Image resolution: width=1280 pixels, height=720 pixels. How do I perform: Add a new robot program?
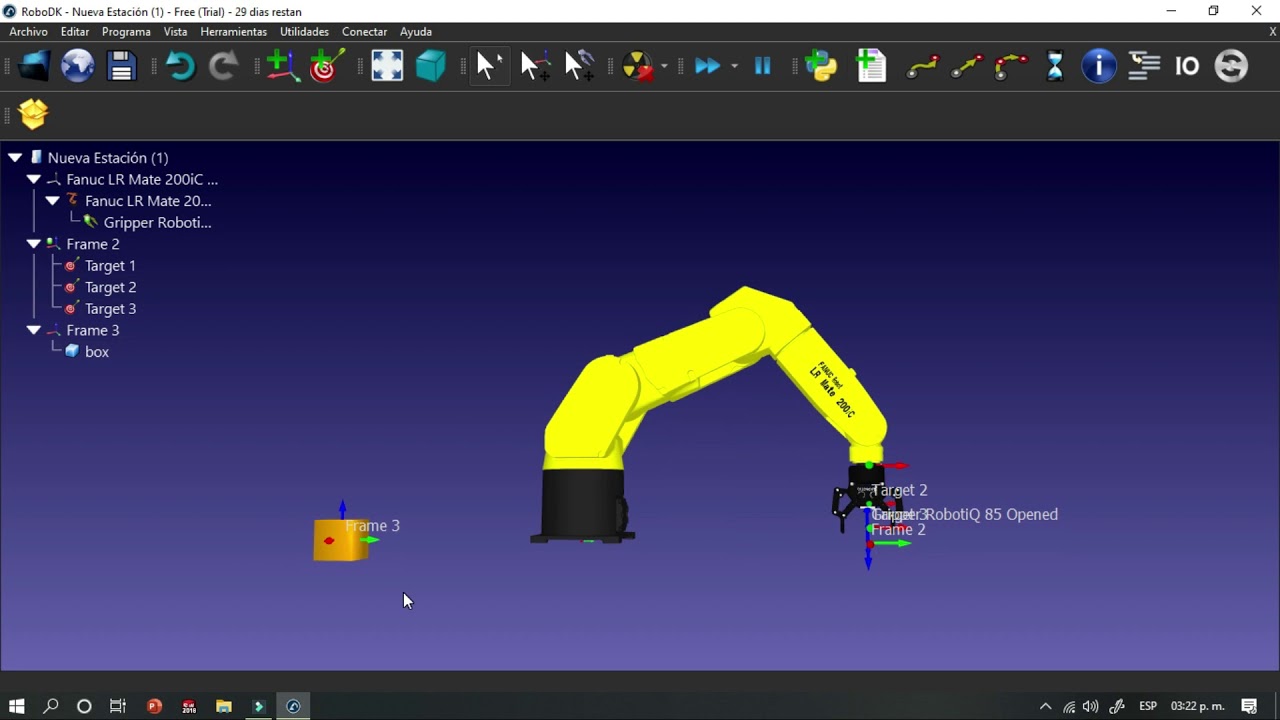point(872,67)
